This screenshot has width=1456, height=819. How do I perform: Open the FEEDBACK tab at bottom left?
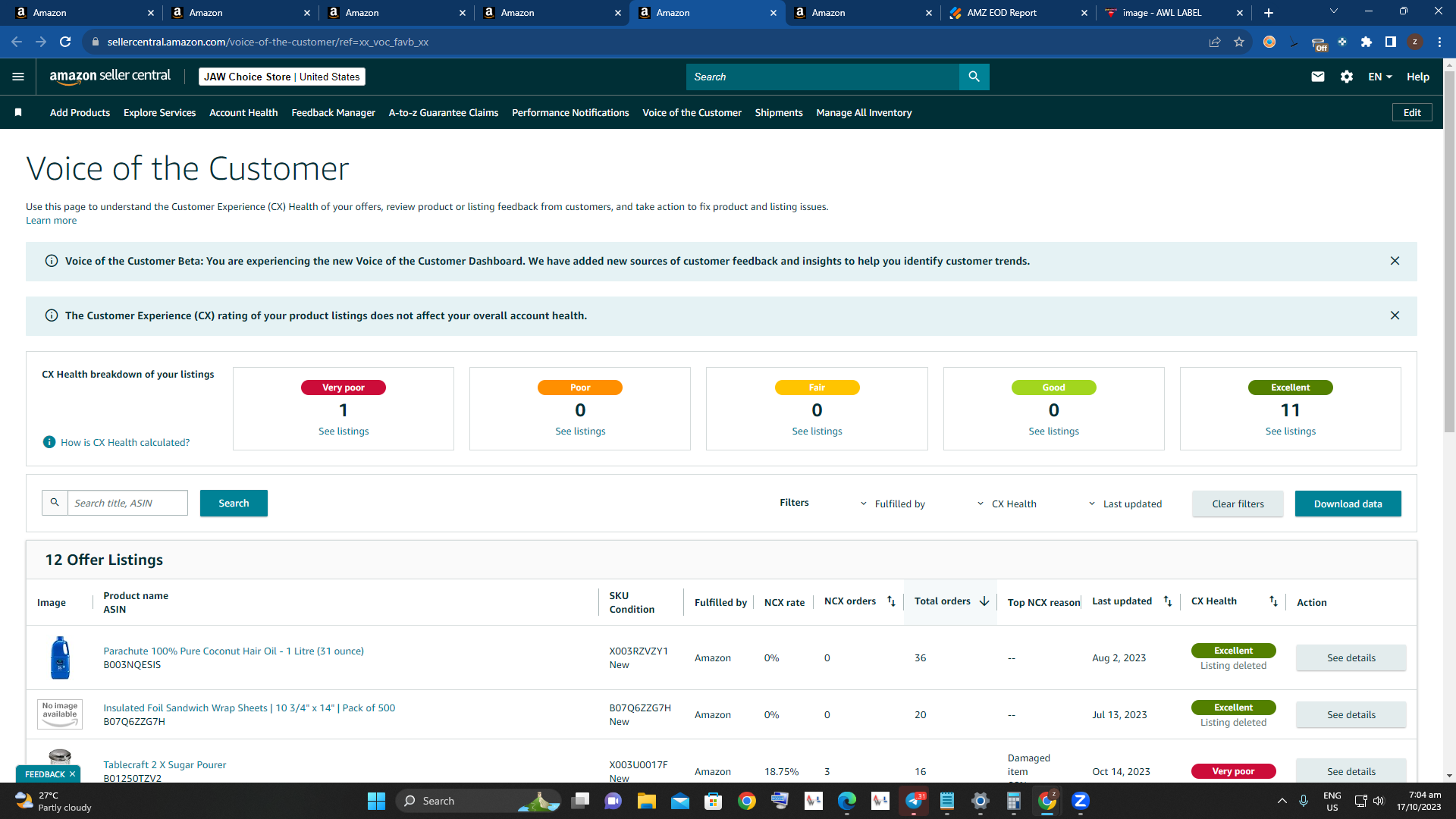[45, 774]
